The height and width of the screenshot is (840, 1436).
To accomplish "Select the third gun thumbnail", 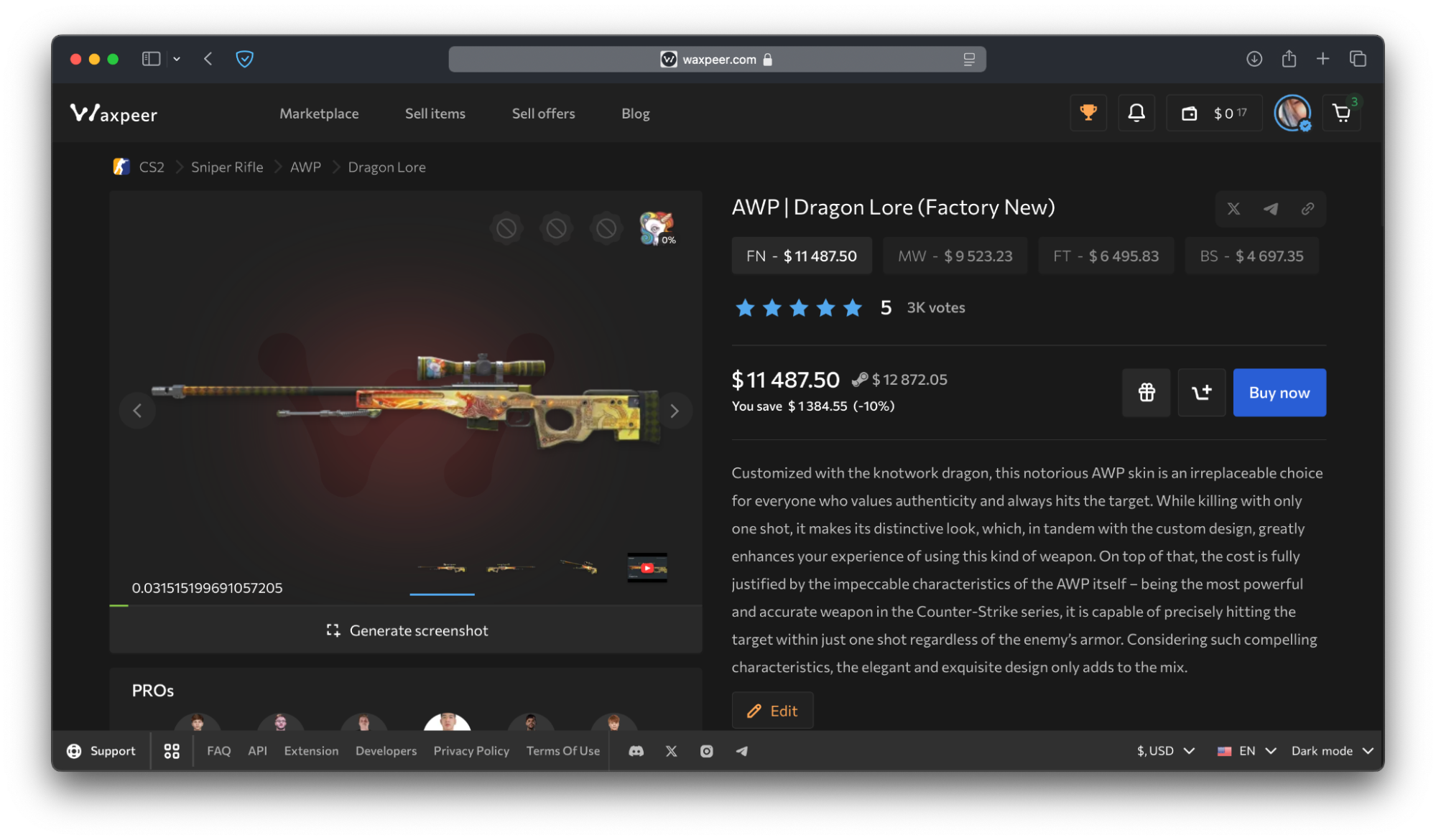I will 579,568.
